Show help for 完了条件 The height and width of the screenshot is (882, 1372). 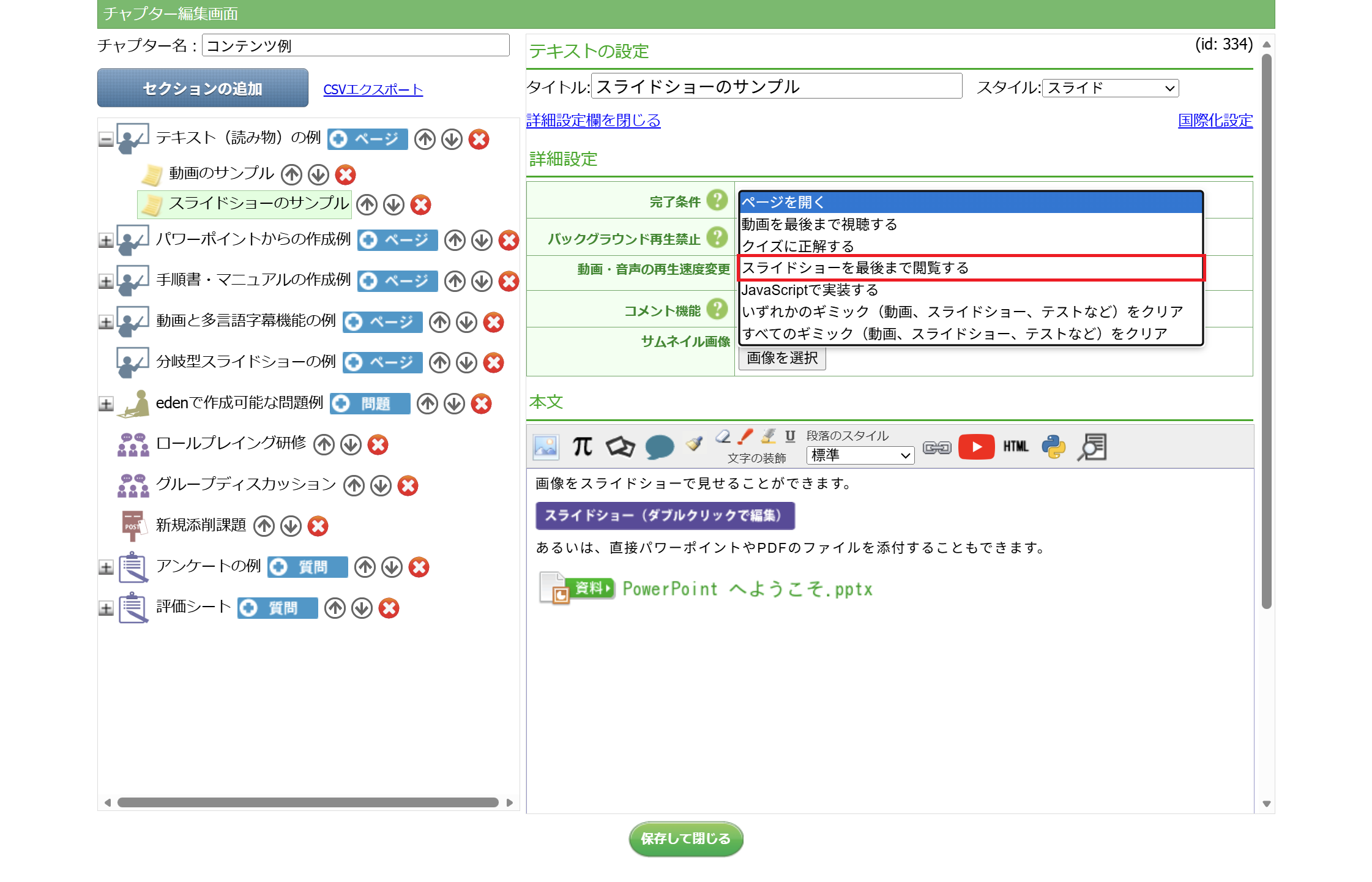717,200
